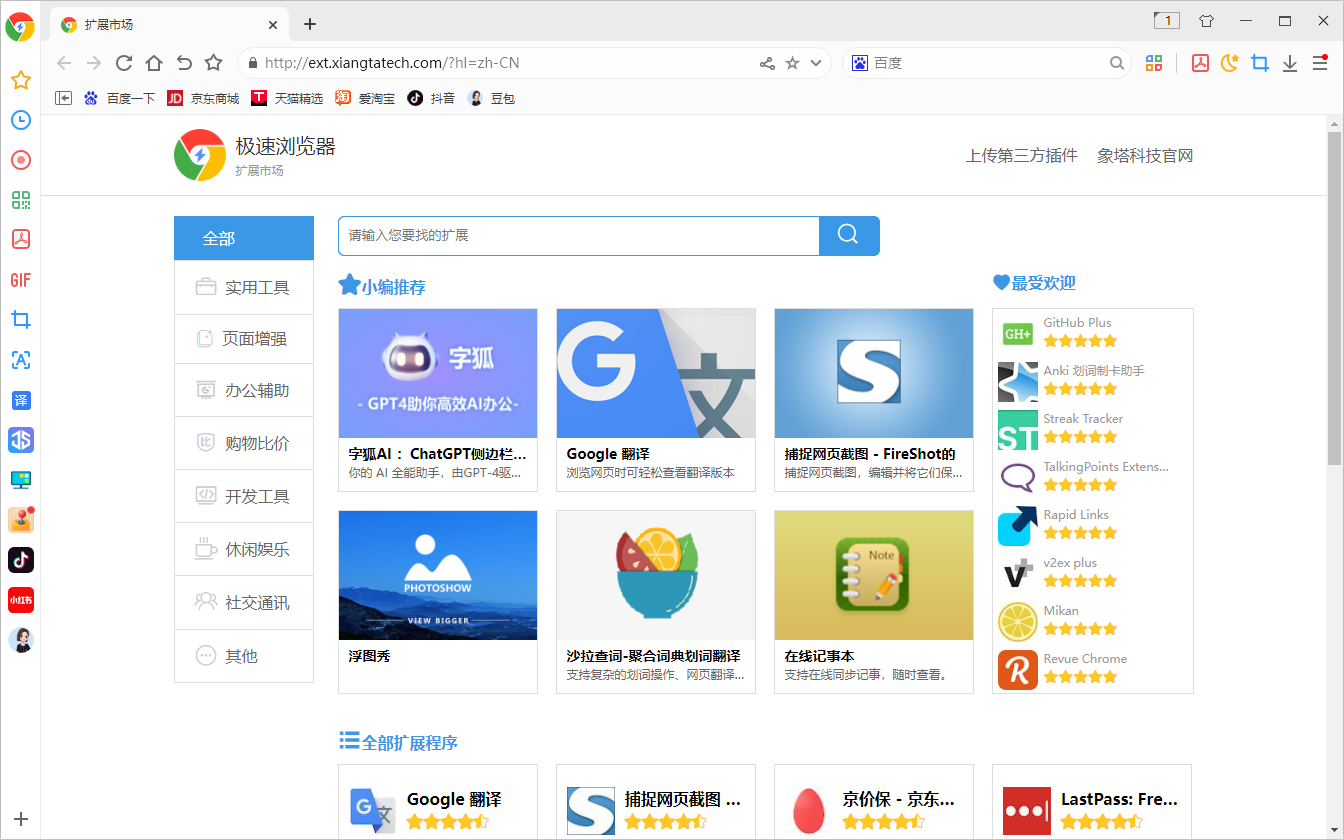Select the crop screenshot tool in the sidebar
Image resolution: width=1344 pixels, height=840 pixels.
coord(21,320)
